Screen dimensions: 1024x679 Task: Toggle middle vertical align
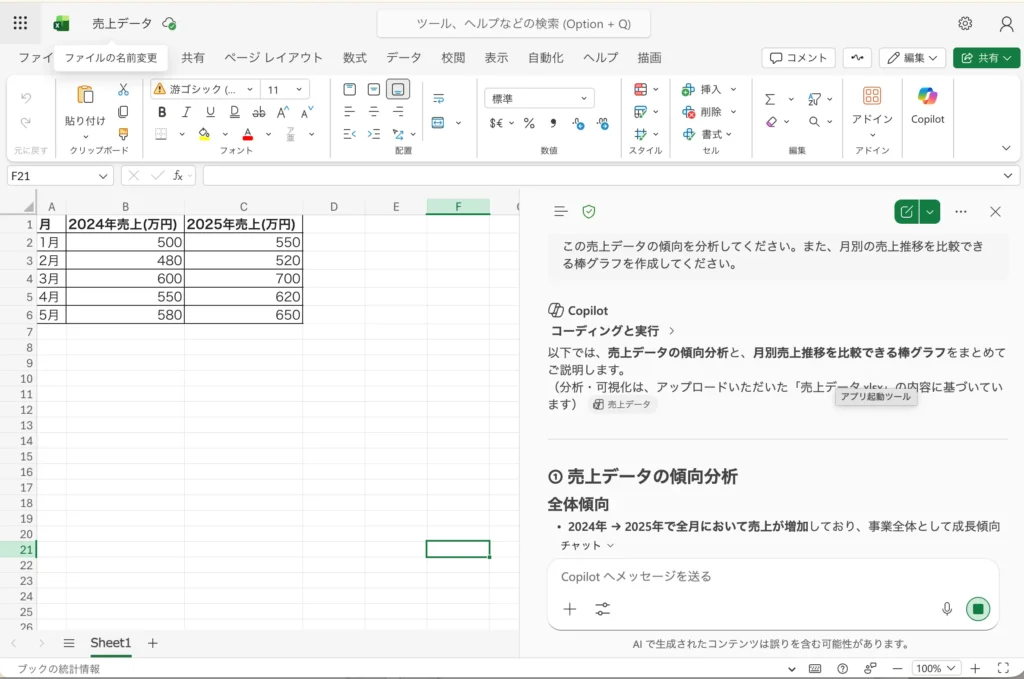(374, 89)
